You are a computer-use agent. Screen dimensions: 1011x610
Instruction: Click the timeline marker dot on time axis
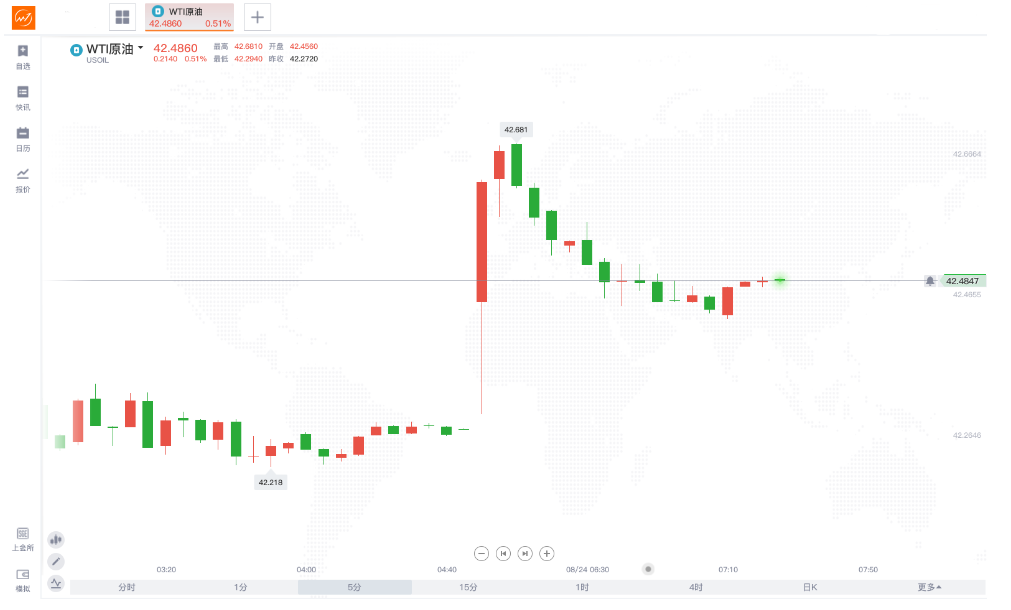(x=648, y=569)
